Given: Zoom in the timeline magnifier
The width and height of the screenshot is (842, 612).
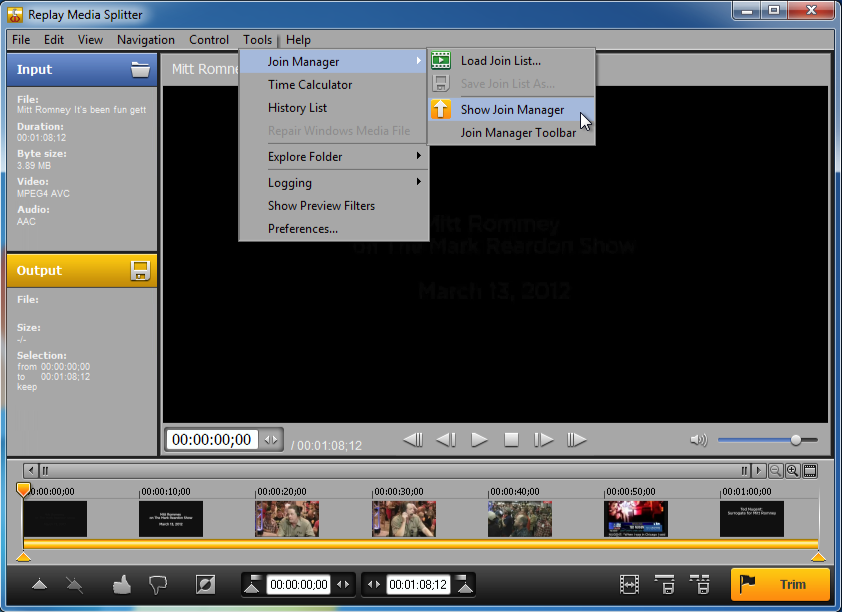Looking at the screenshot, I should pos(793,471).
